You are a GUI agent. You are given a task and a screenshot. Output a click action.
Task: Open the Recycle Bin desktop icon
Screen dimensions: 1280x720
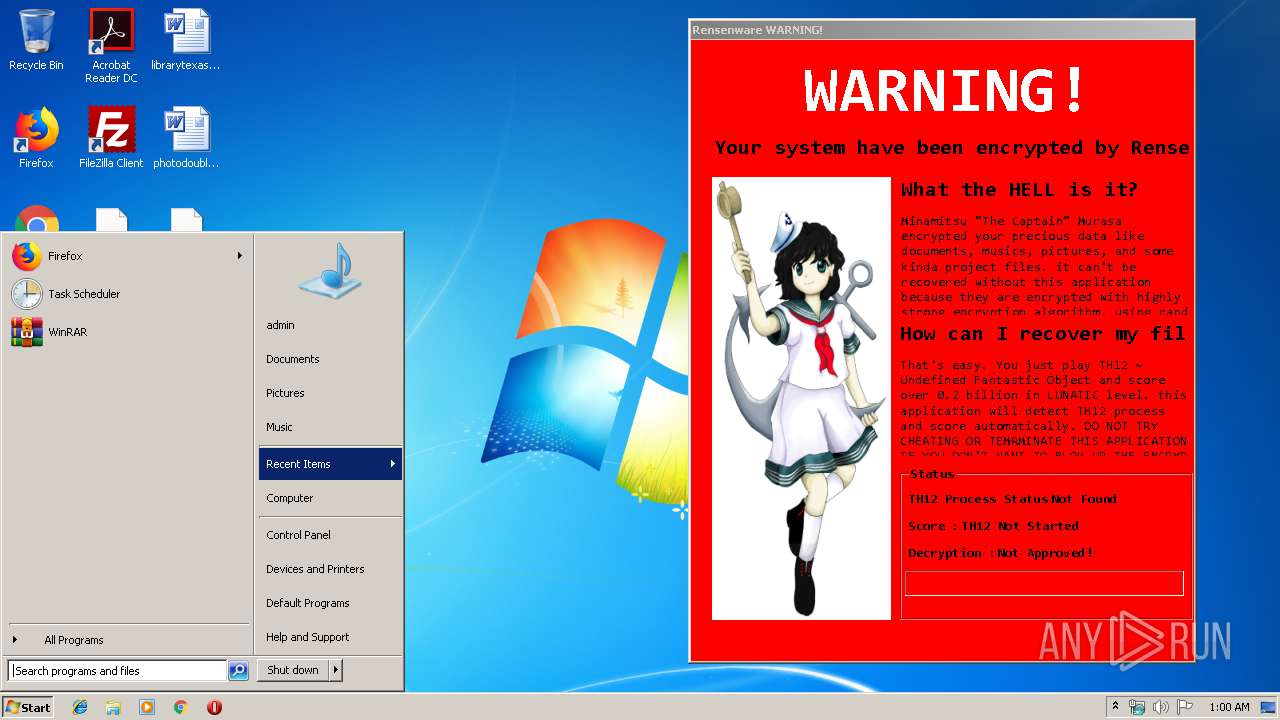point(36,40)
